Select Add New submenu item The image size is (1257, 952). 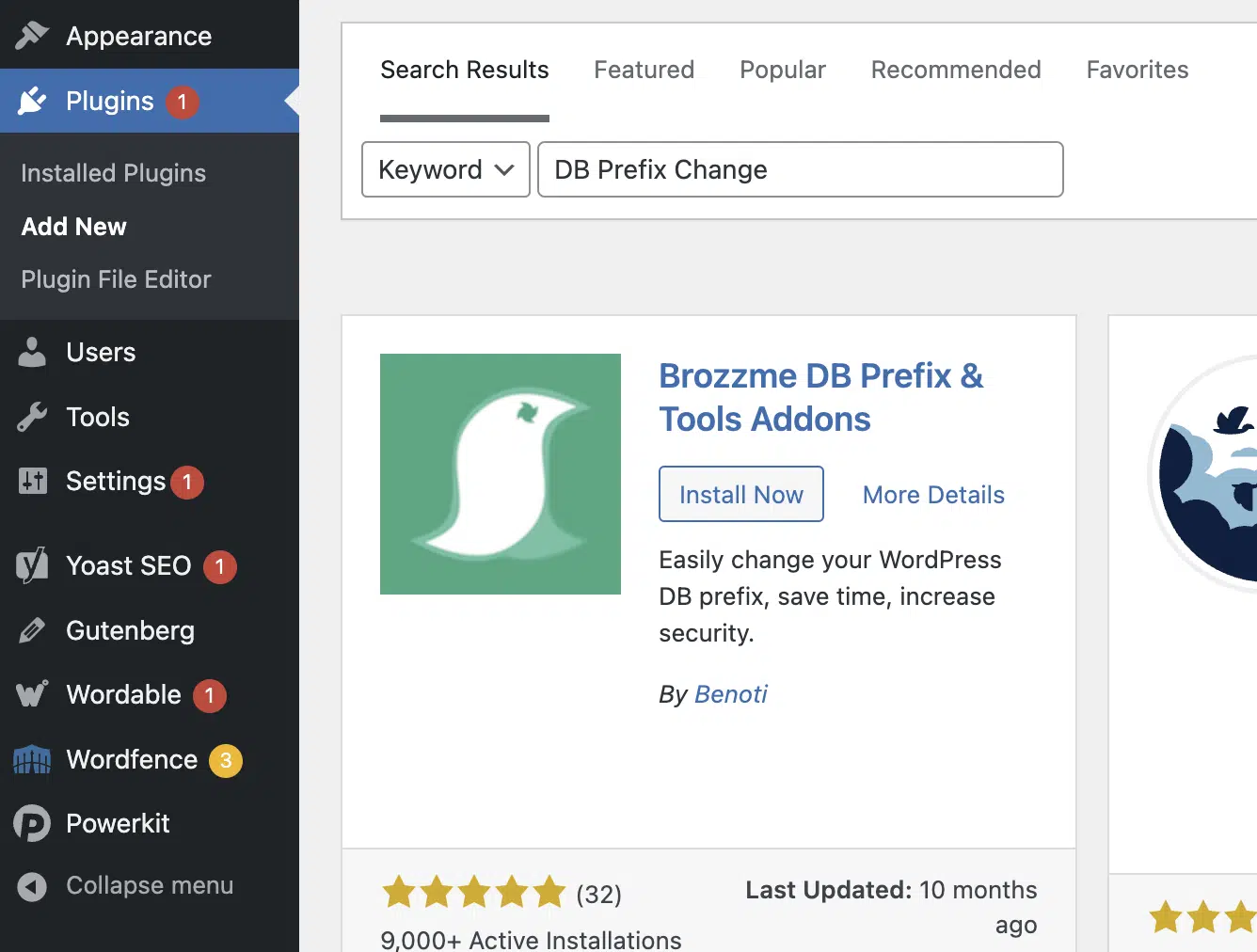pyautogui.click(x=73, y=227)
